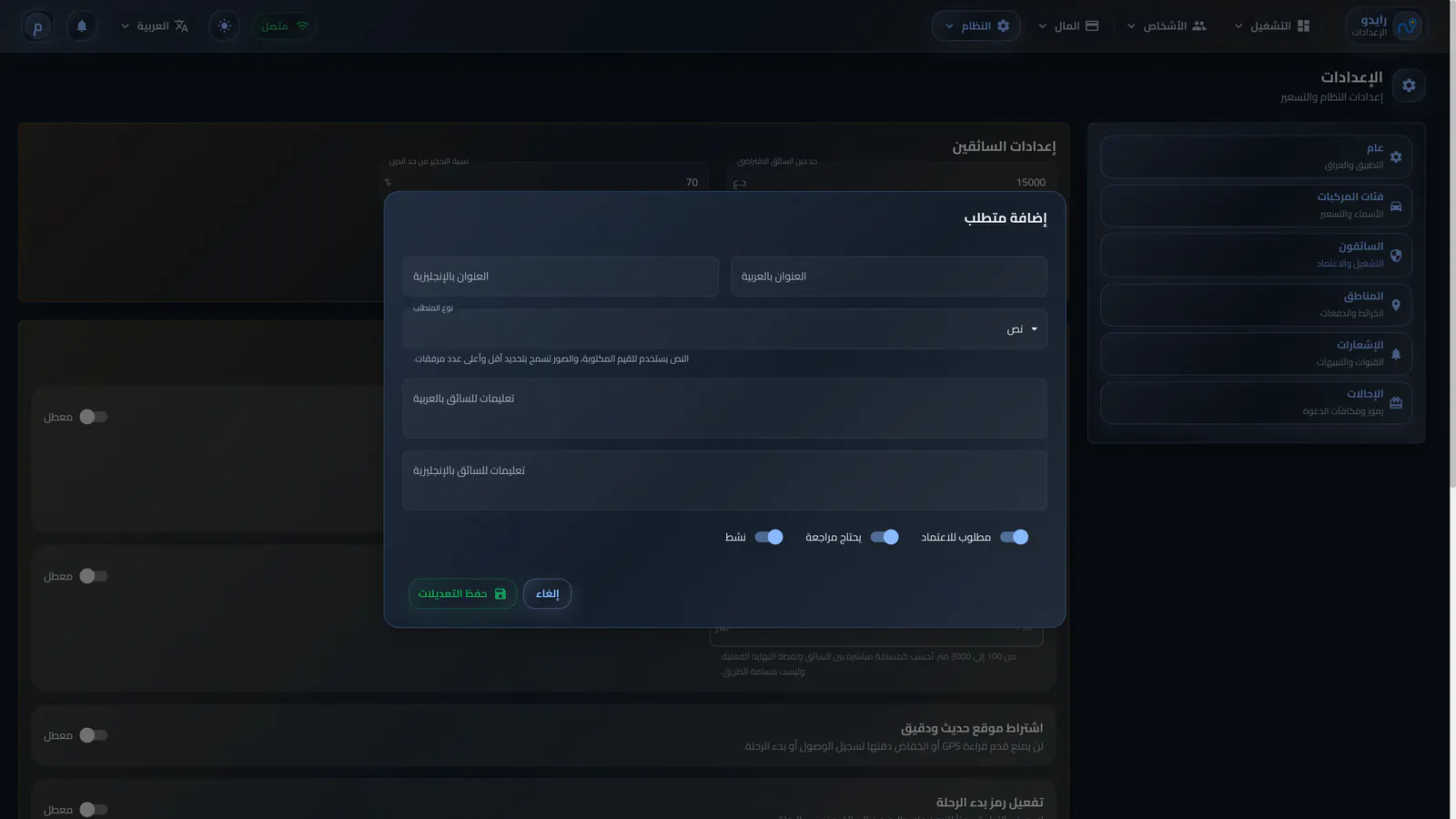1456x819 pixels.
Task: Click the النظام gear icon in navbar
Action: [1003, 25]
